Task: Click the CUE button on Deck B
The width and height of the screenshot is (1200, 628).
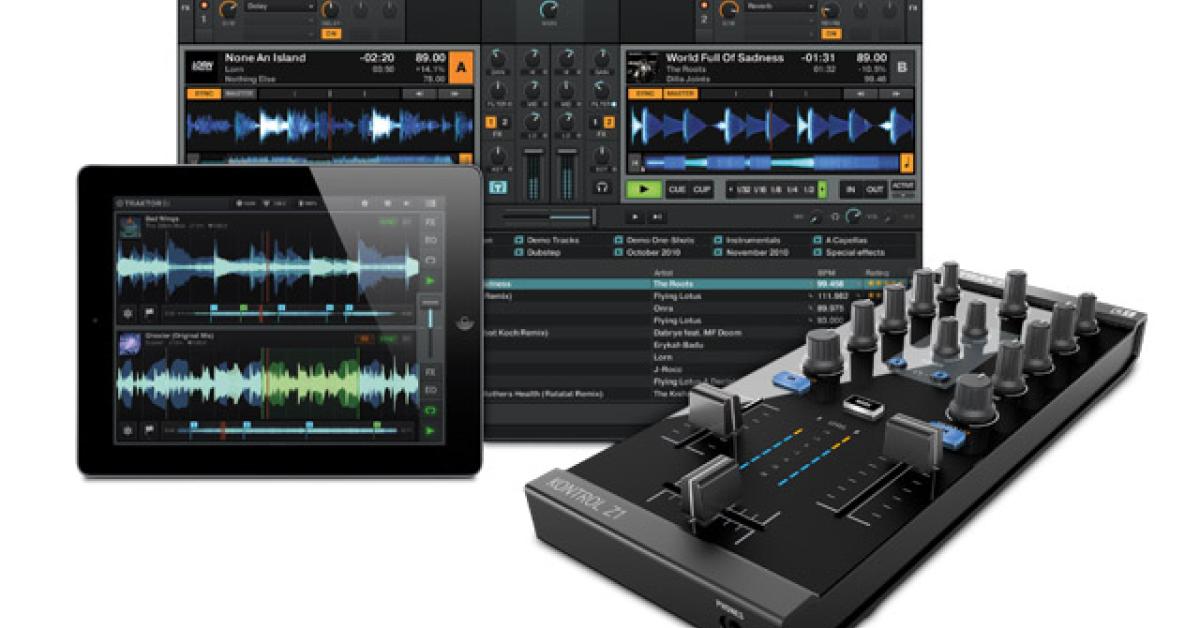Action: (677, 189)
